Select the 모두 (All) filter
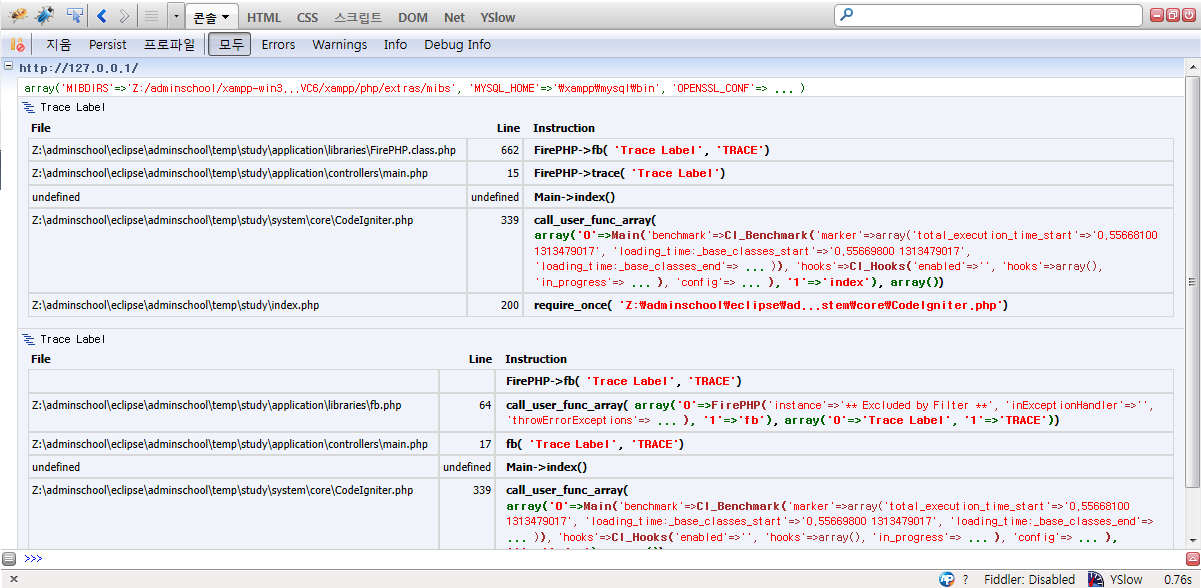The image size is (1201, 588). click(229, 45)
